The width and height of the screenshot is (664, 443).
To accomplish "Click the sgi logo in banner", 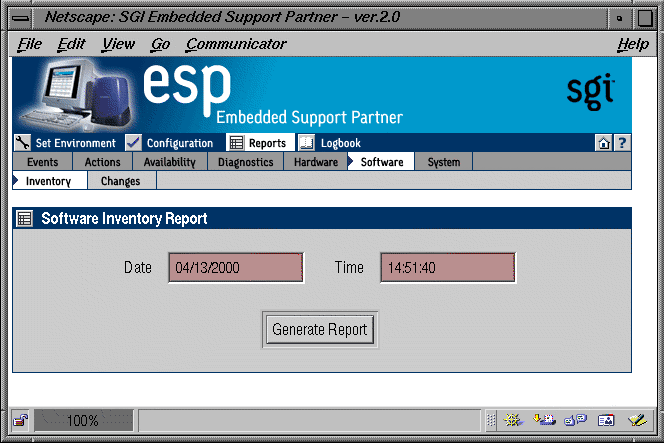I will (x=591, y=92).
